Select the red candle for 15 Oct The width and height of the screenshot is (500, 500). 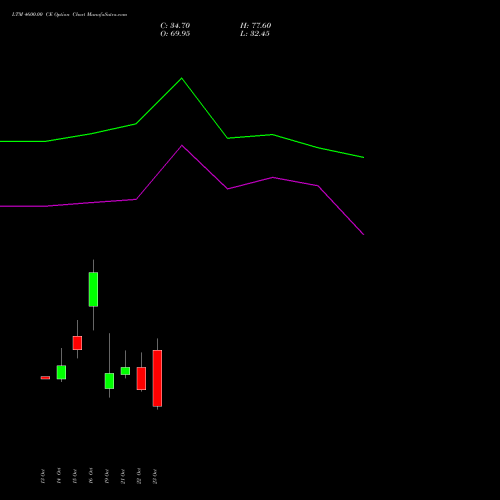tap(77, 343)
